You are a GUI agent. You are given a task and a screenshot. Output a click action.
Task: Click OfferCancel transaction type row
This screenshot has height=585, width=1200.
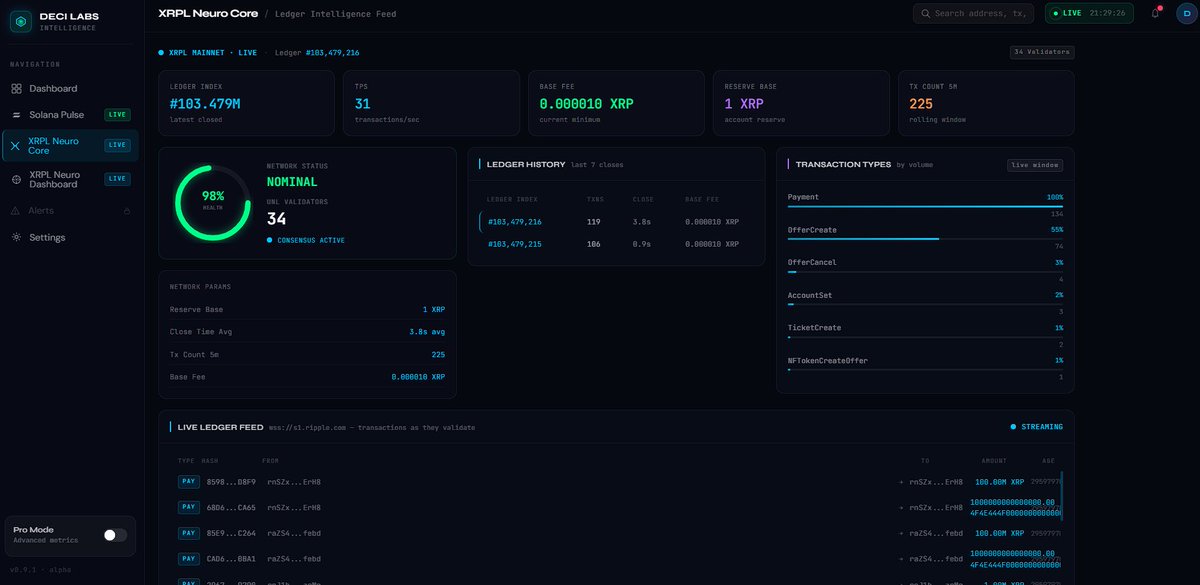(925, 271)
